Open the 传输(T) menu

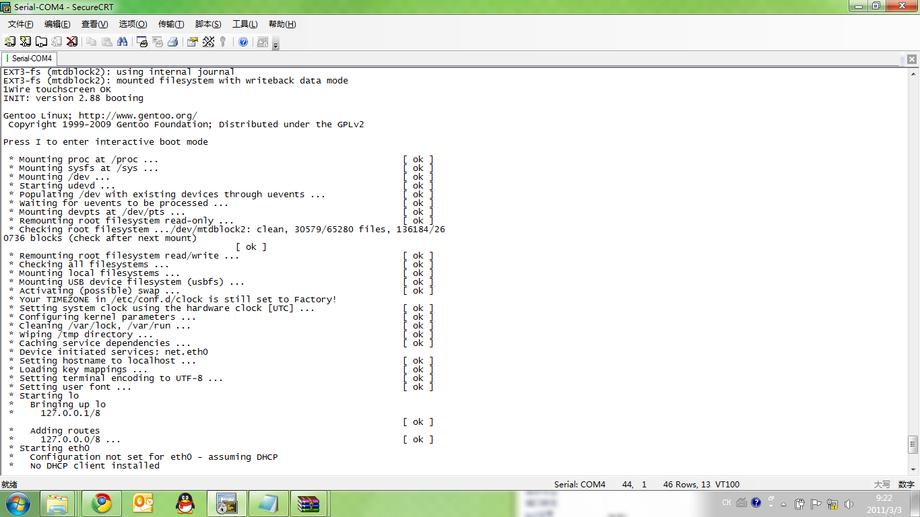point(171,24)
